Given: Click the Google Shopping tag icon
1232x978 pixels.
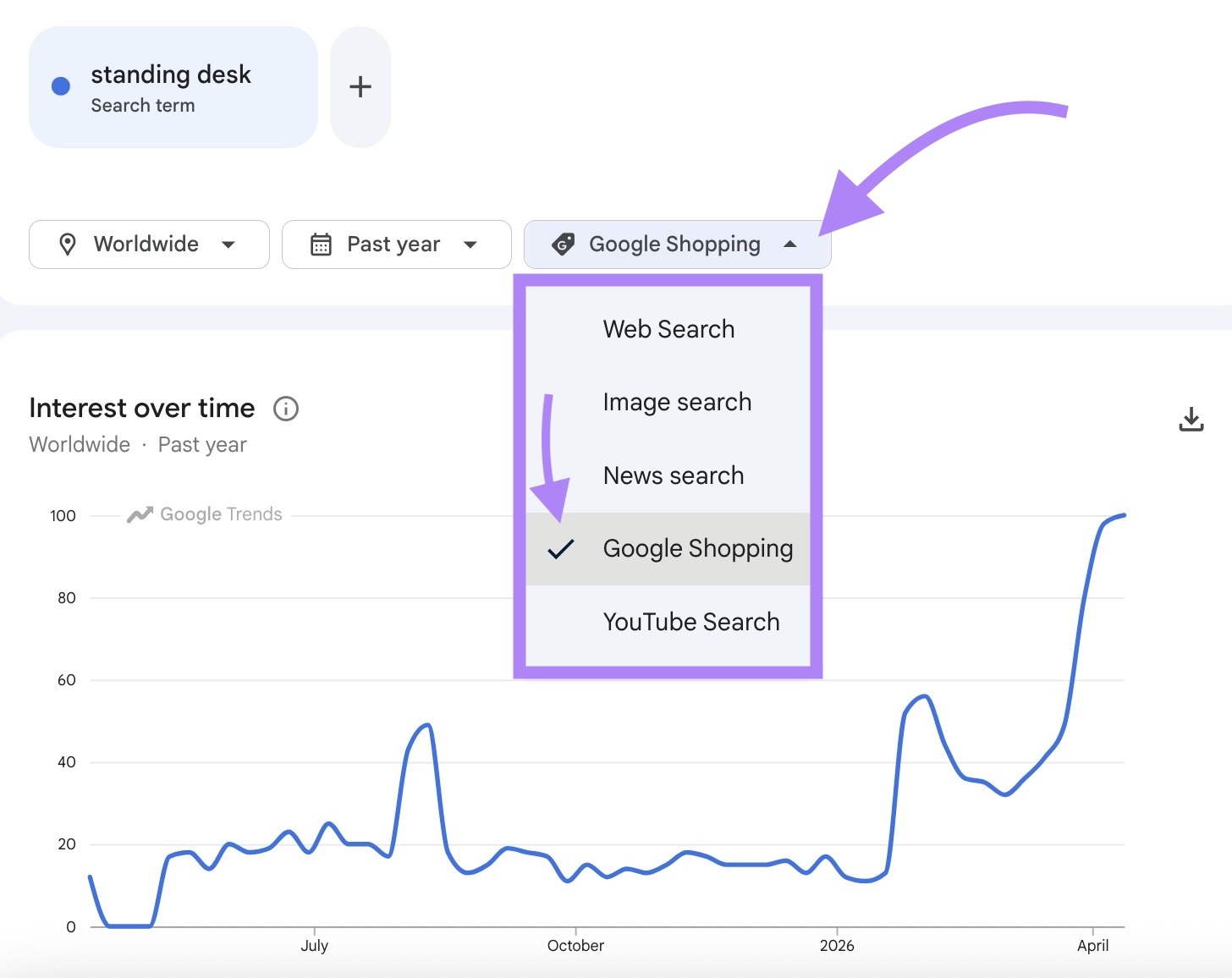Looking at the screenshot, I should click(x=564, y=244).
